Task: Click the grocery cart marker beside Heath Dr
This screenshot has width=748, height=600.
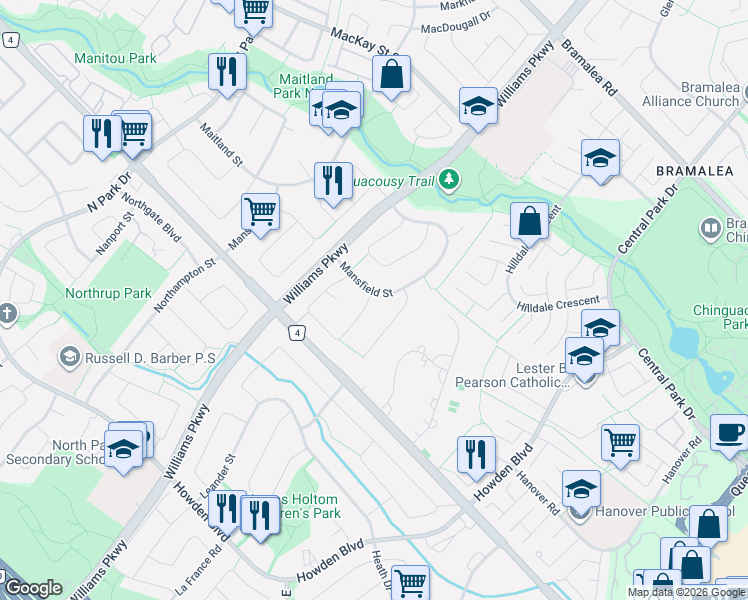Action: (411, 583)
